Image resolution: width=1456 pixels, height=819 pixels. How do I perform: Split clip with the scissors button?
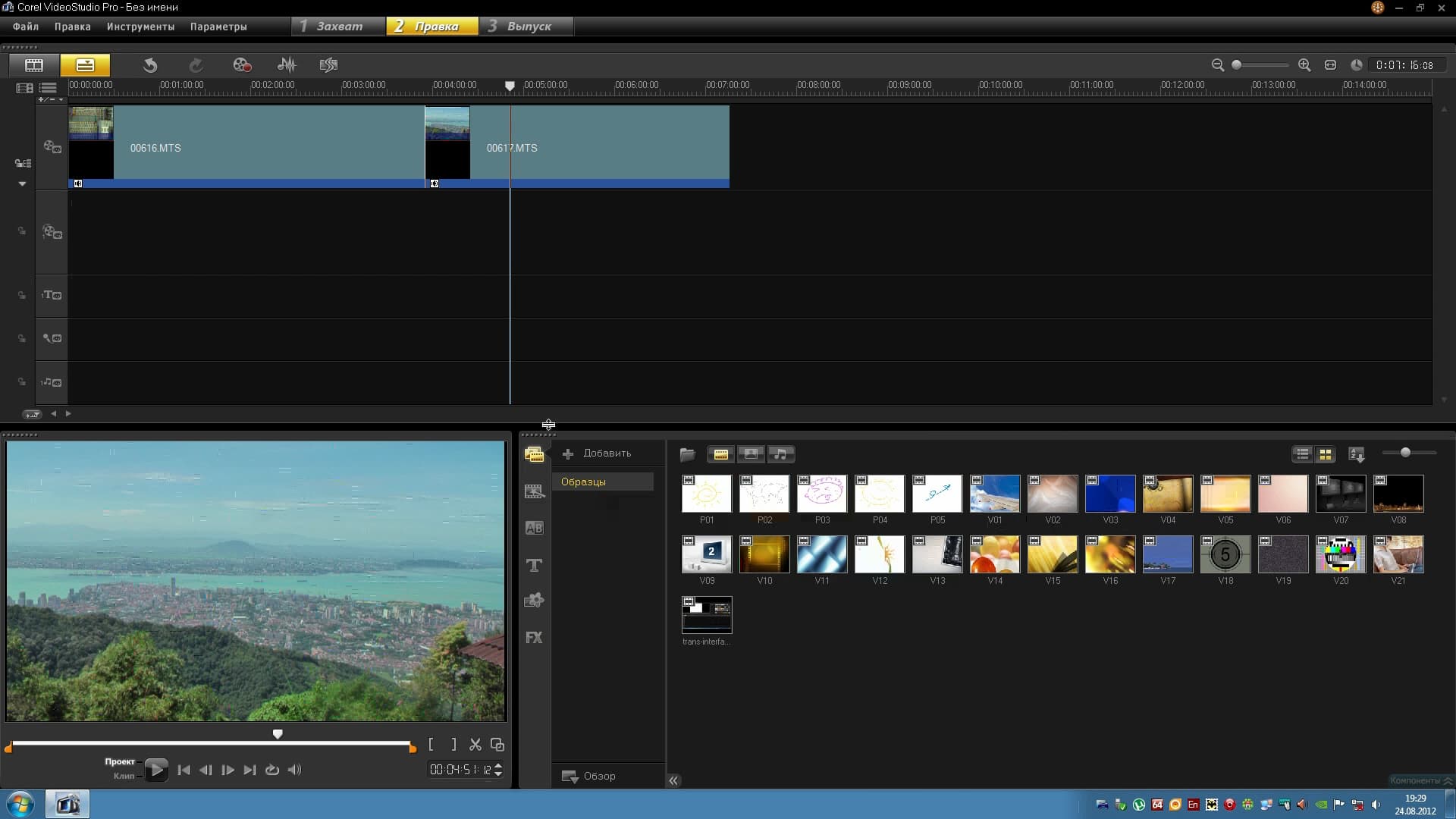pos(475,745)
